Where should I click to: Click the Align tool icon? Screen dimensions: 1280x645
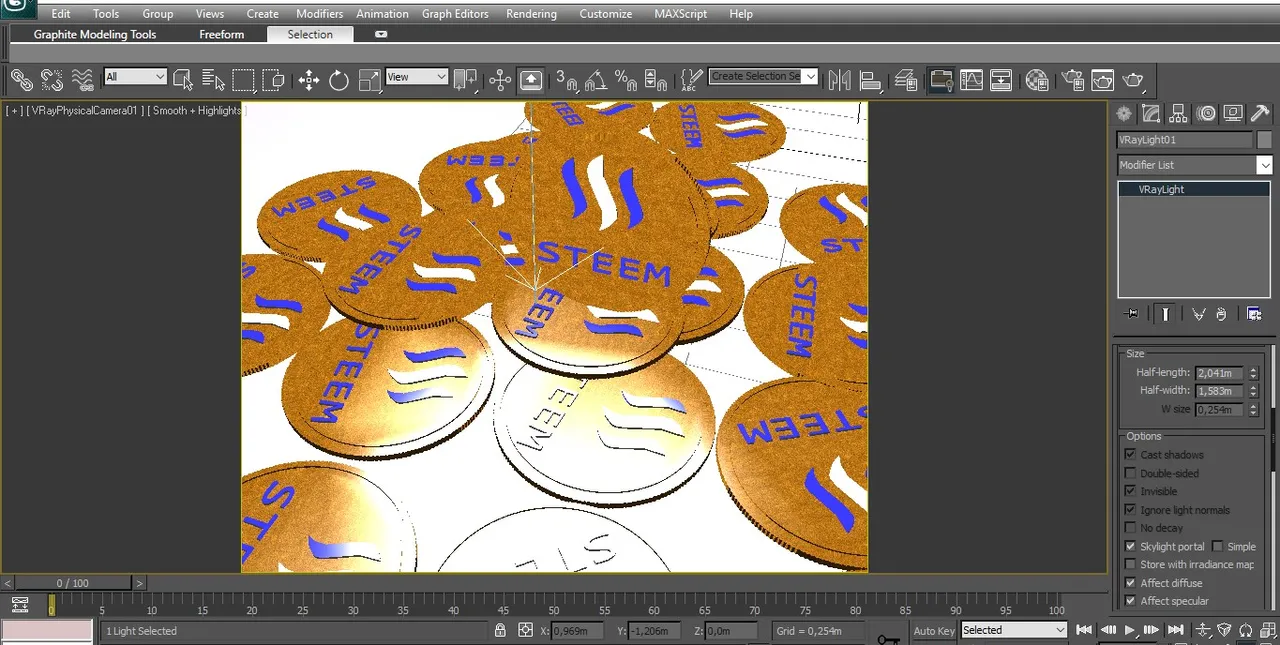point(871,79)
